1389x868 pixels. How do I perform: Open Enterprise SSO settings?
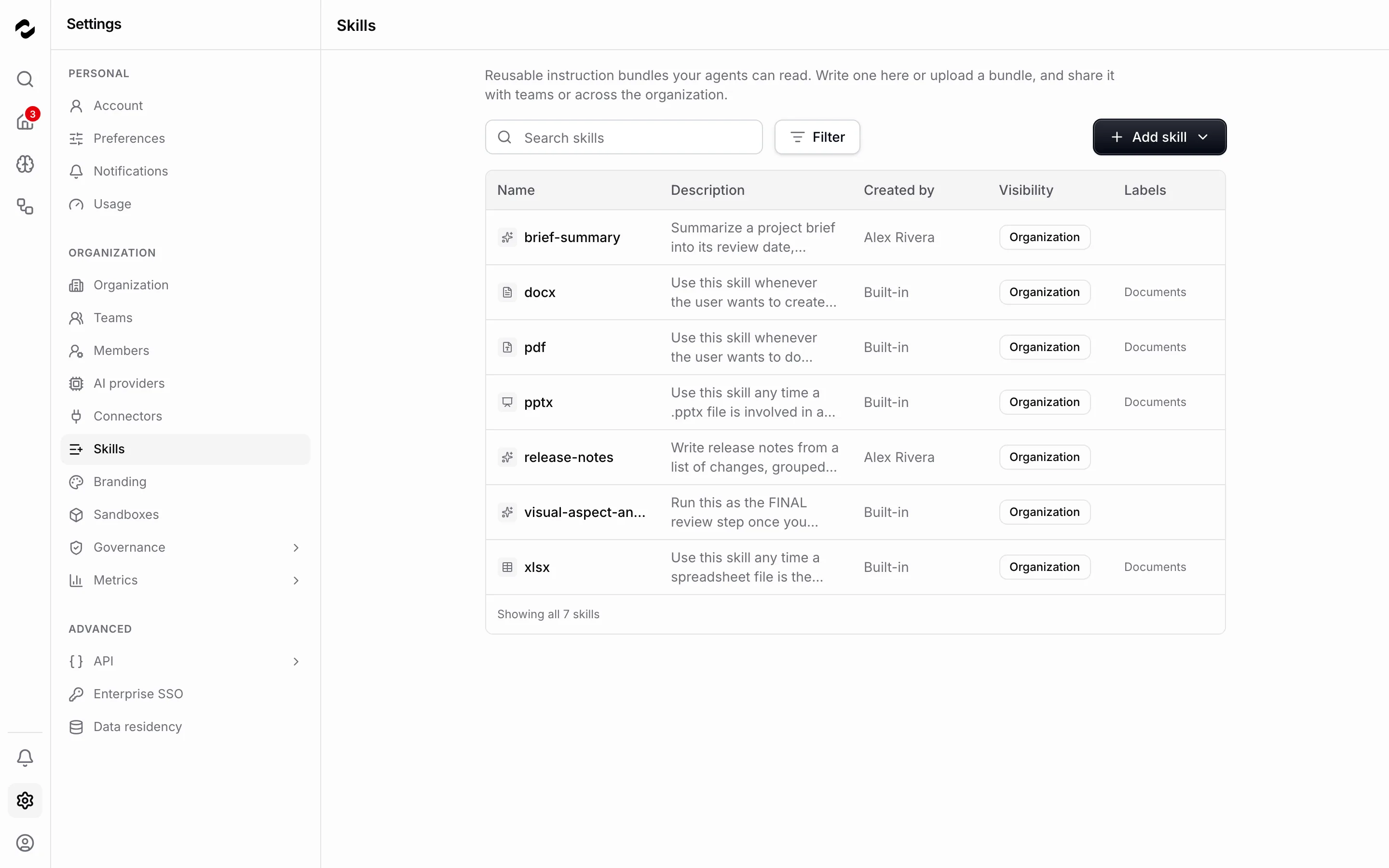(x=185, y=694)
